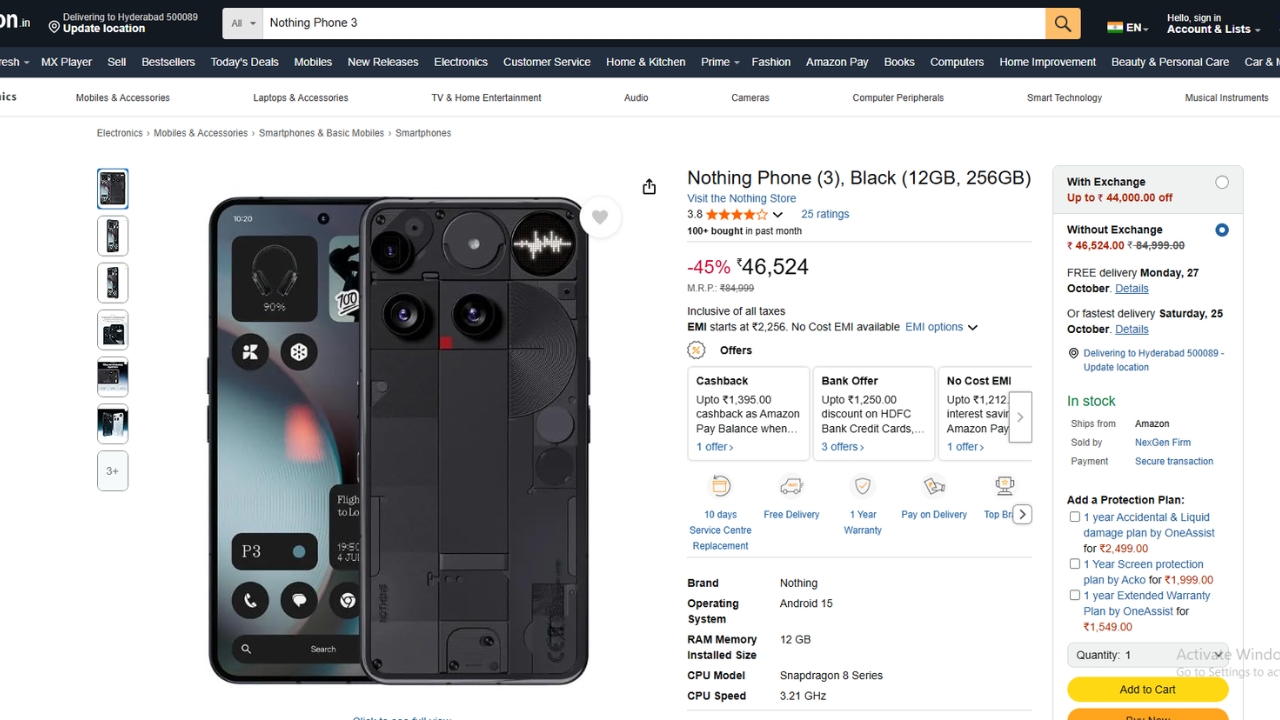This screenshot has width=1280, height=720.
Task: Check the Accidental & Liquid damage plan box
Action: point(1075,517)
